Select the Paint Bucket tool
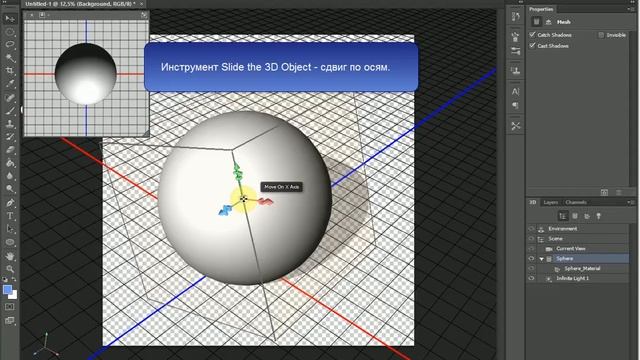 [10, 163]
